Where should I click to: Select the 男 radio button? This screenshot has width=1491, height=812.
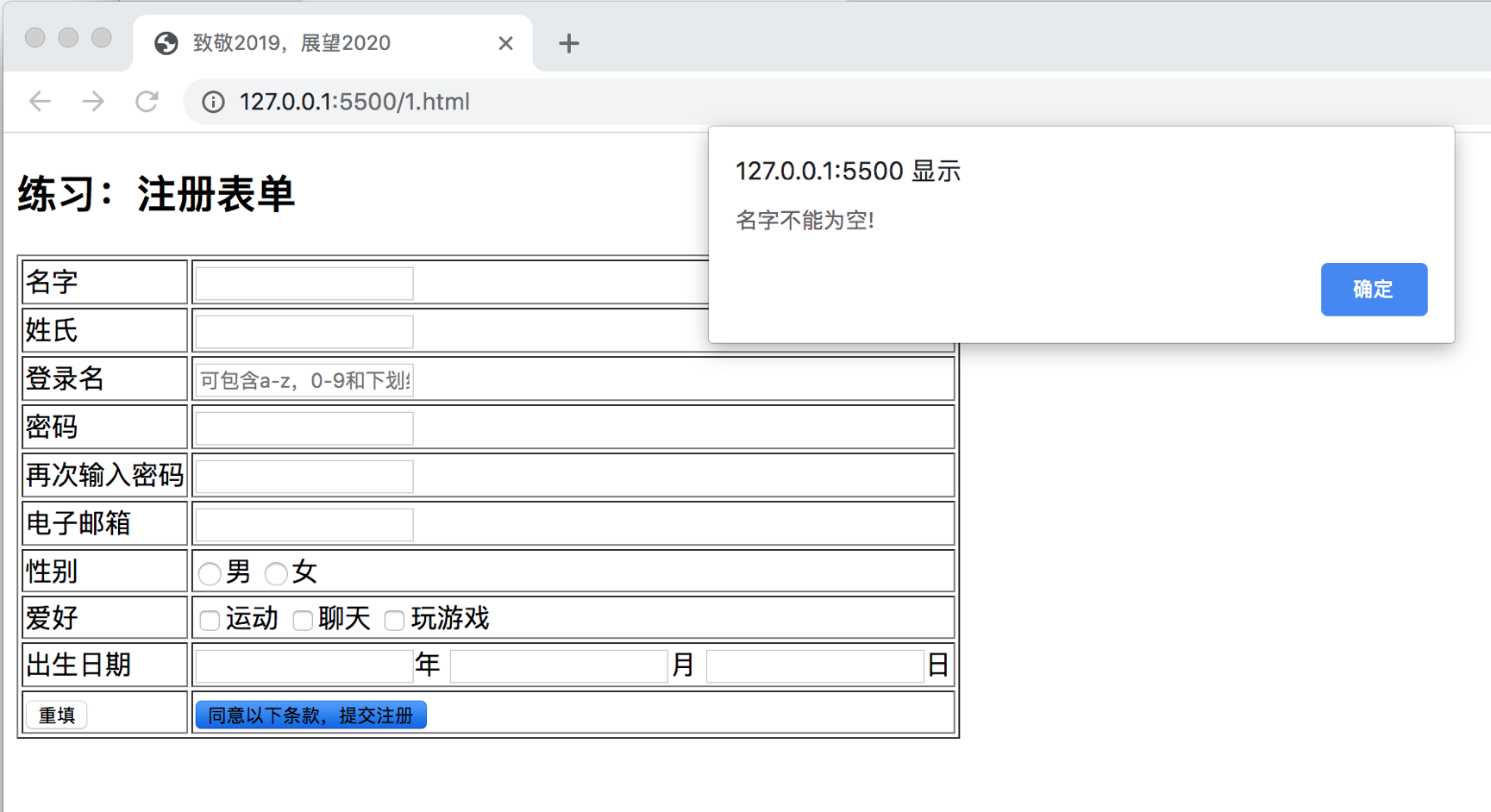coord(210,573)
